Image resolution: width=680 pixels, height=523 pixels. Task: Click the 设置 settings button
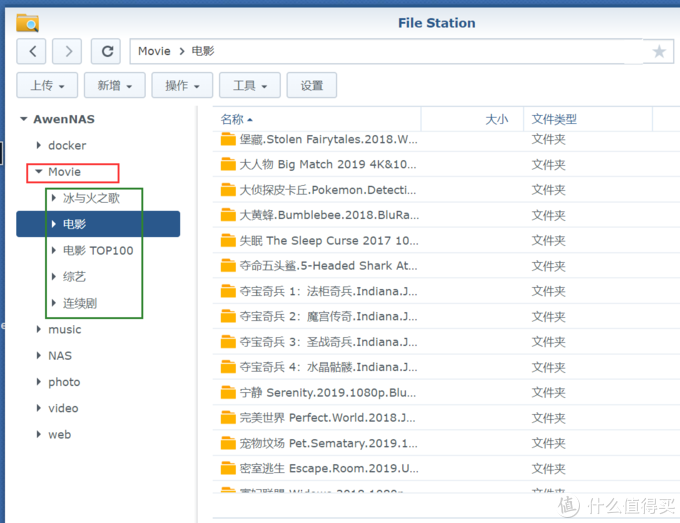312,86
